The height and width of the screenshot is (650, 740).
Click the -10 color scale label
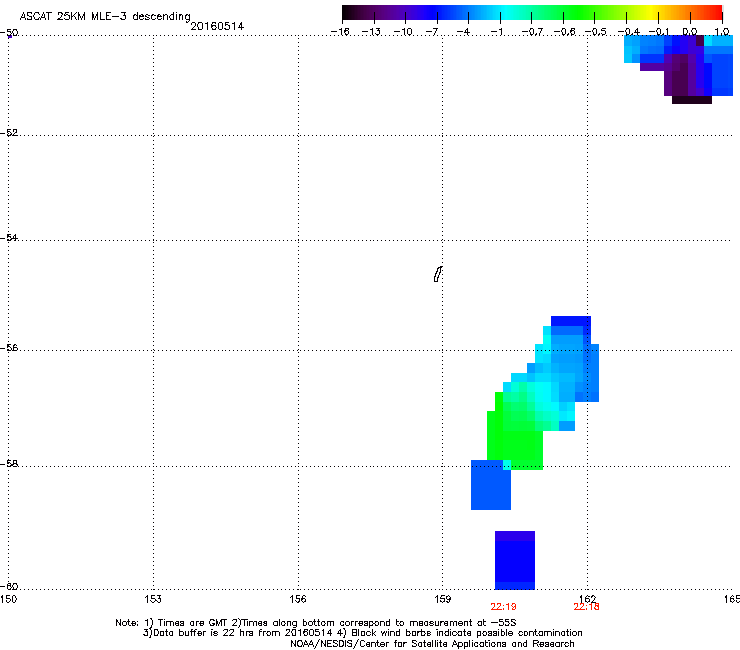pos(403,32)
